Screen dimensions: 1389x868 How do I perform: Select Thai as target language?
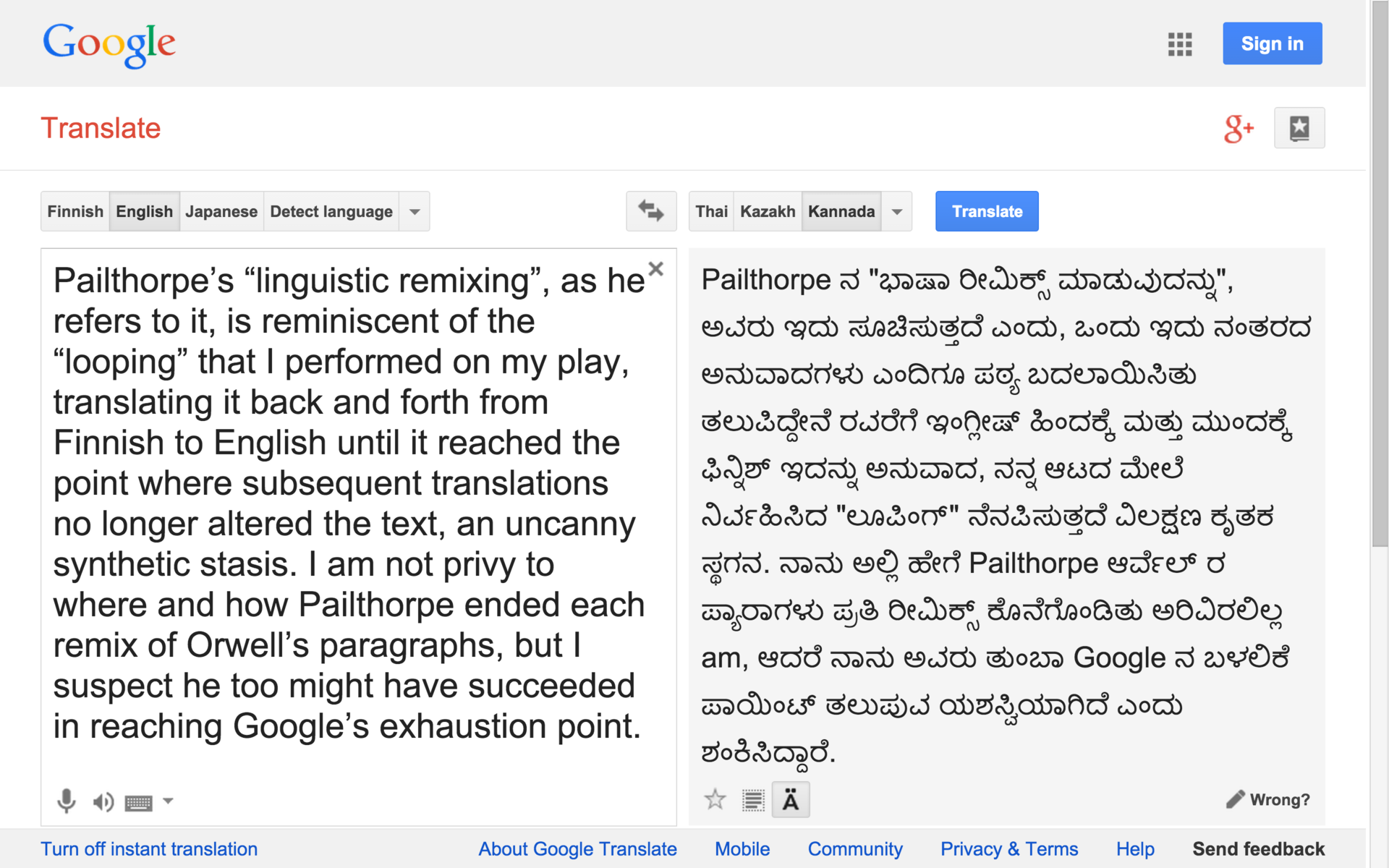[x=711, y=212]
